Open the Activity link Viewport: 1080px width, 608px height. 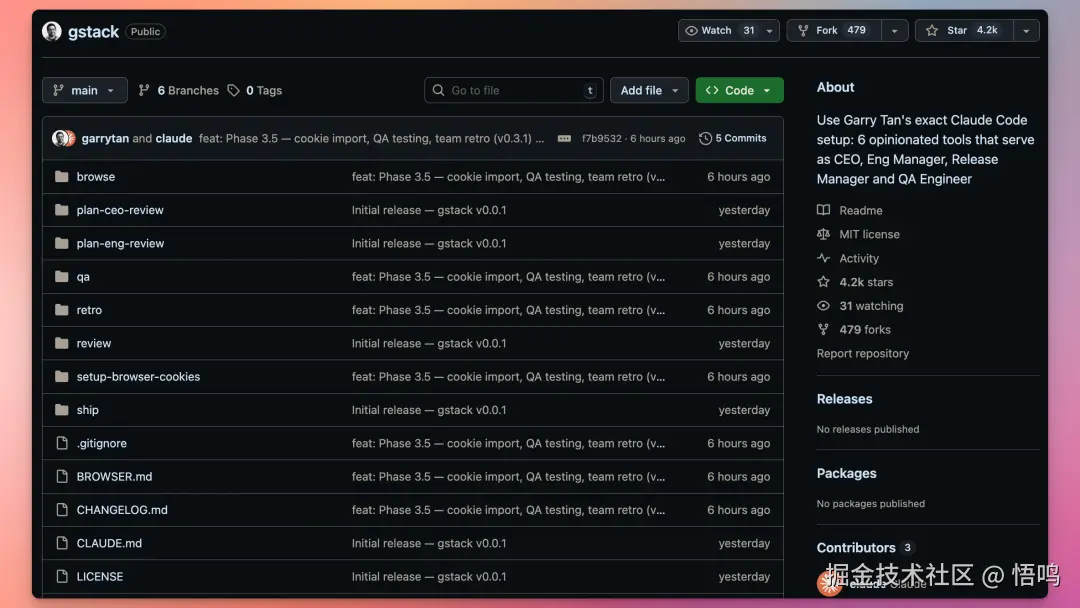click(x=859, y=258)
